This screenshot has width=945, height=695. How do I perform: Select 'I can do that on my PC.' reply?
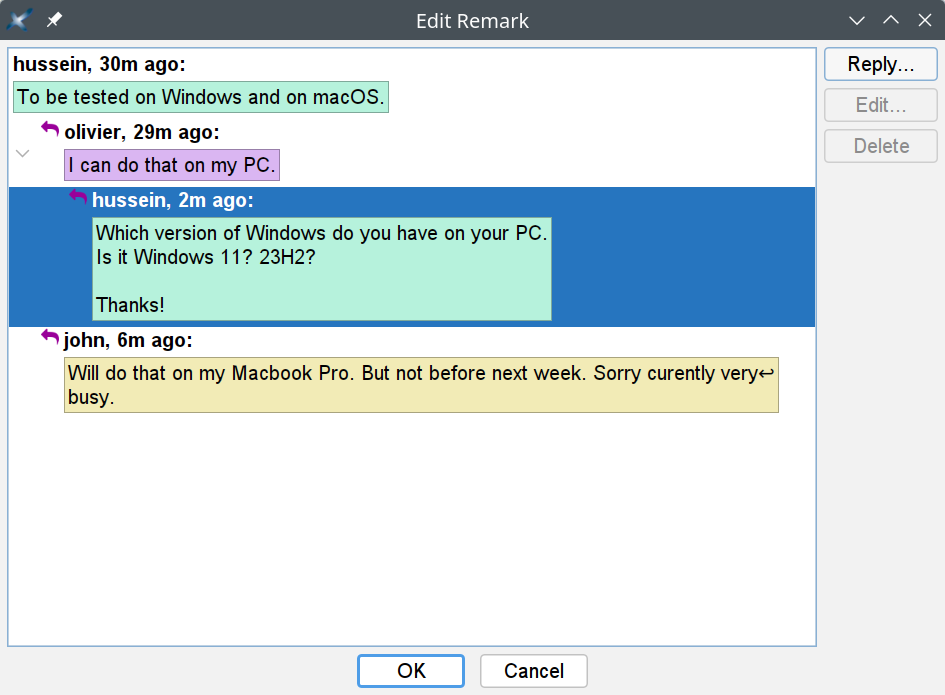[172, 165]
